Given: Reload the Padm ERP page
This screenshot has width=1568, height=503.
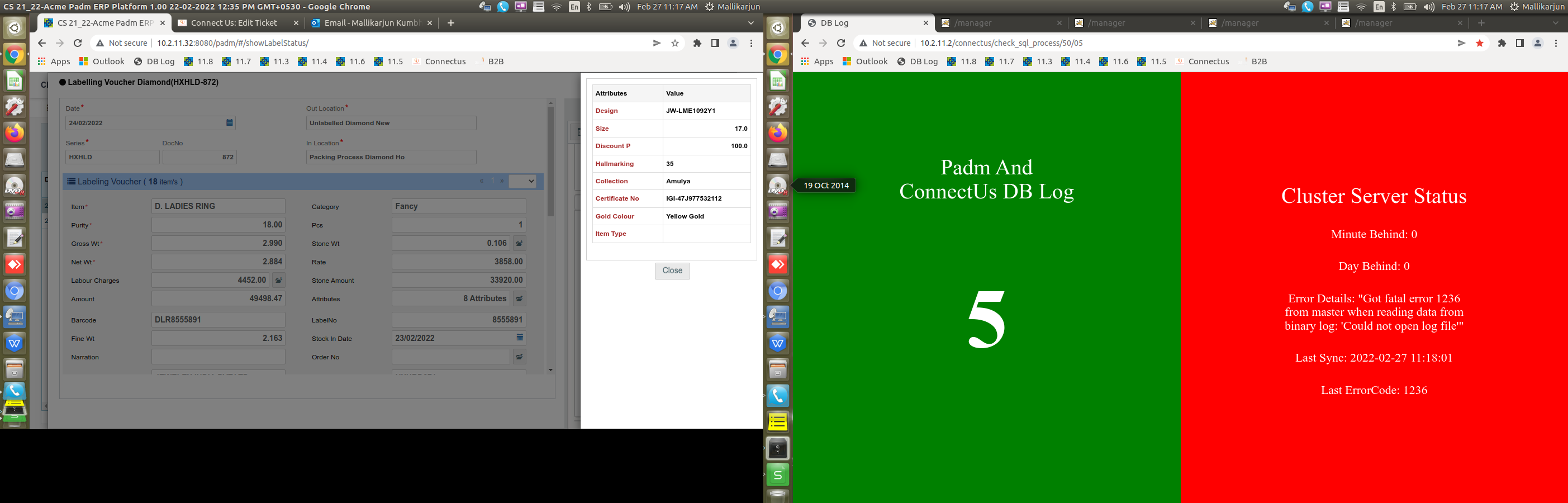Looking at the screenshot, I should pos(77,43).
